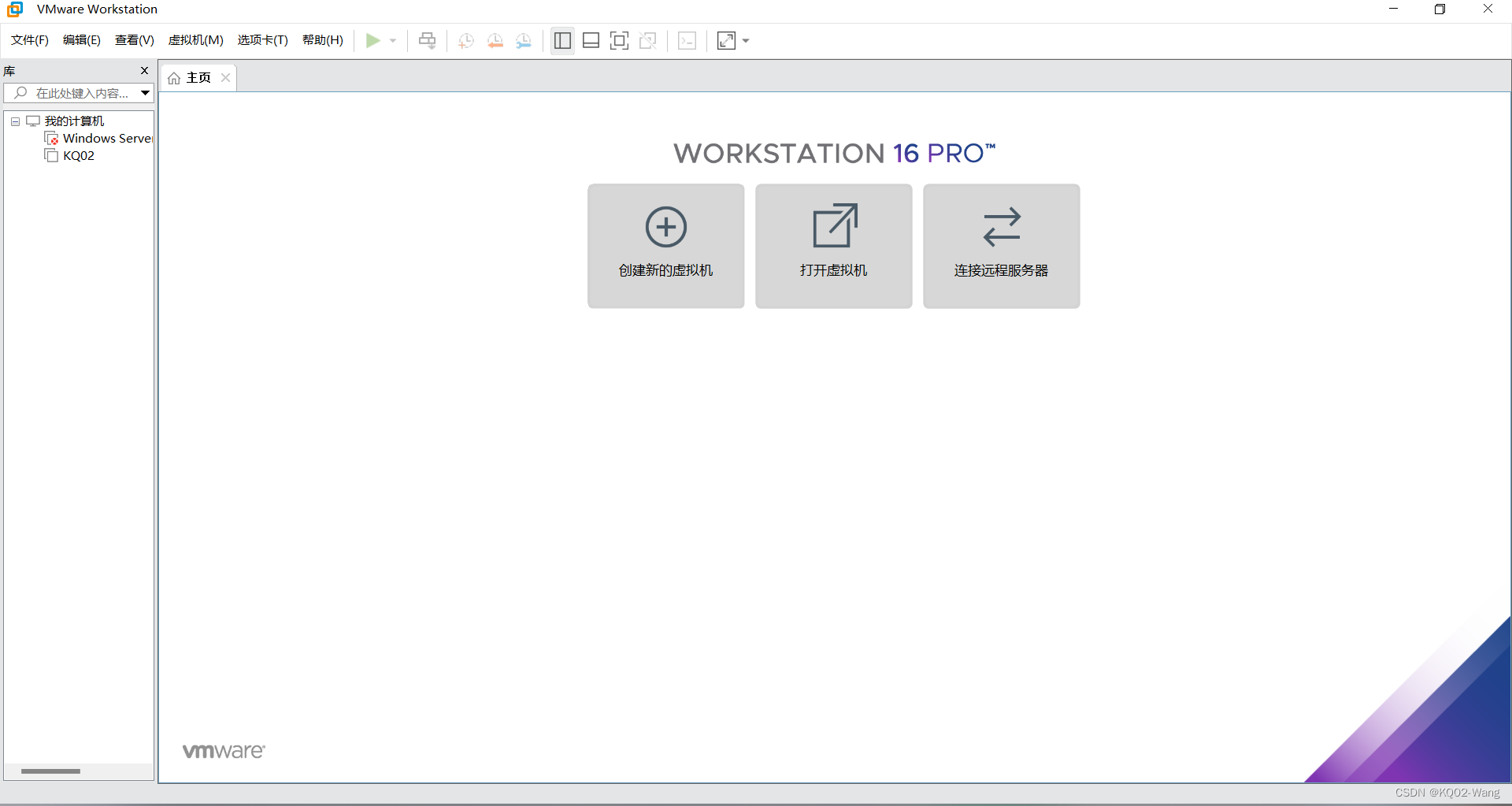
Task: Click the stretch guest display icon
Action: tap(726, 40)
